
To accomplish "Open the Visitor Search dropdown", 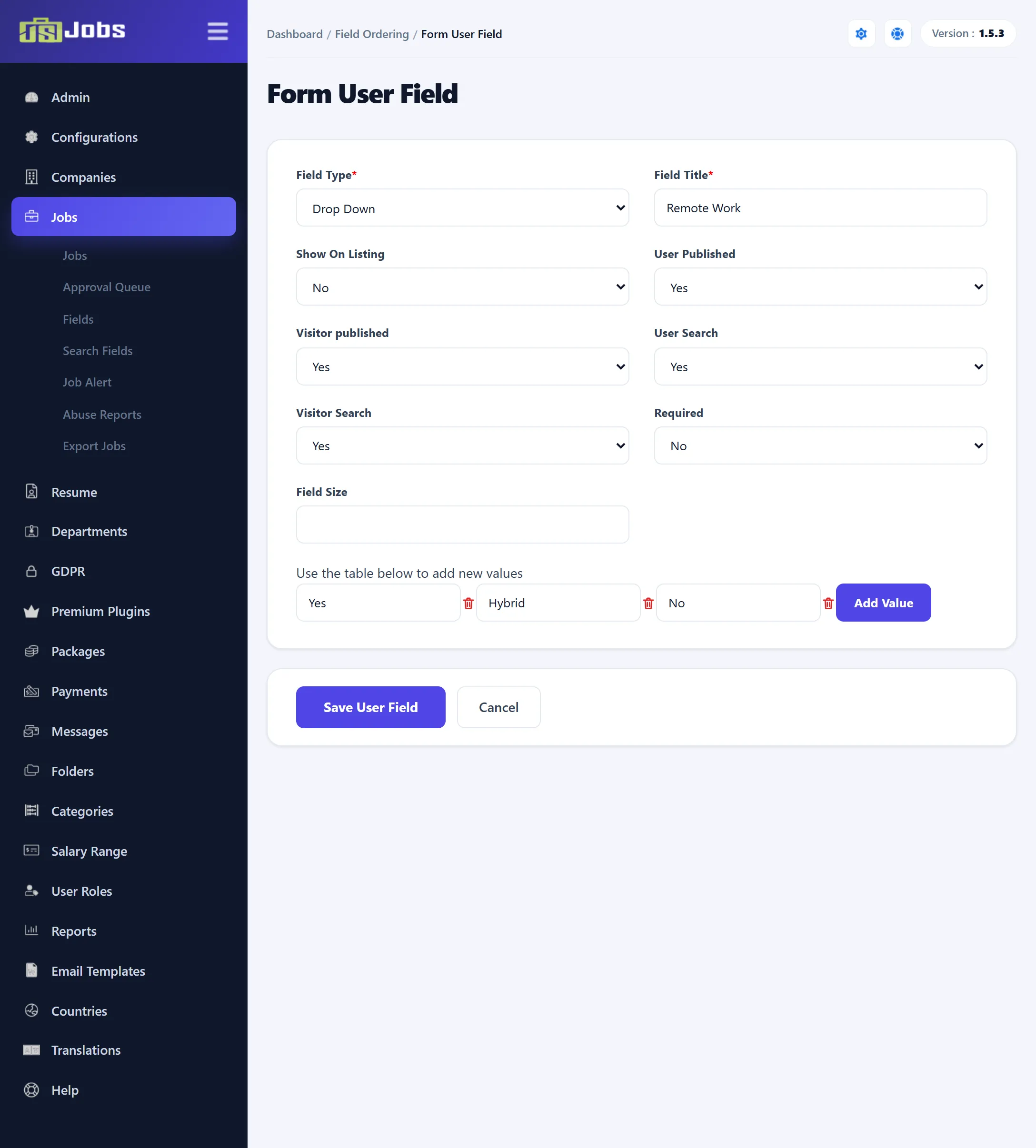I will click(462, 445).
